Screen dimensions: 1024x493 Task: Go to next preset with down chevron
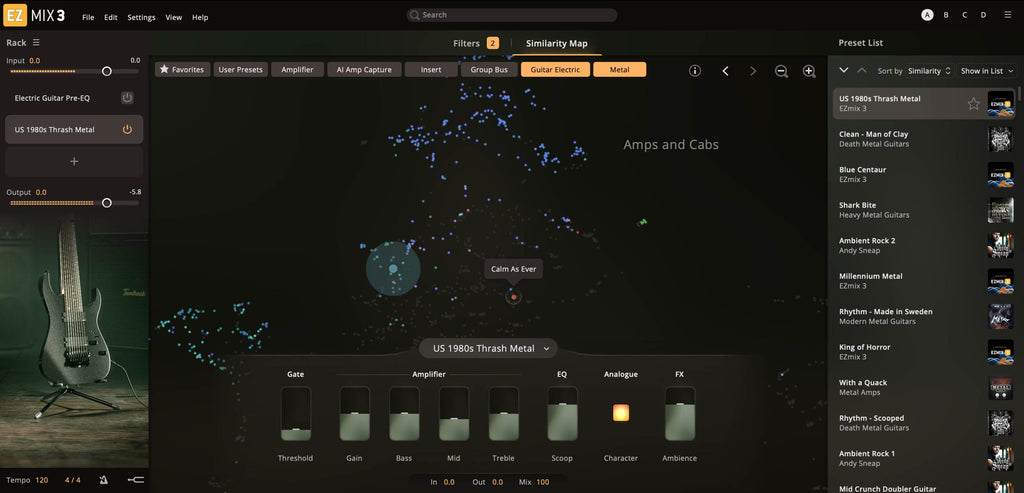tap(844, 70)
